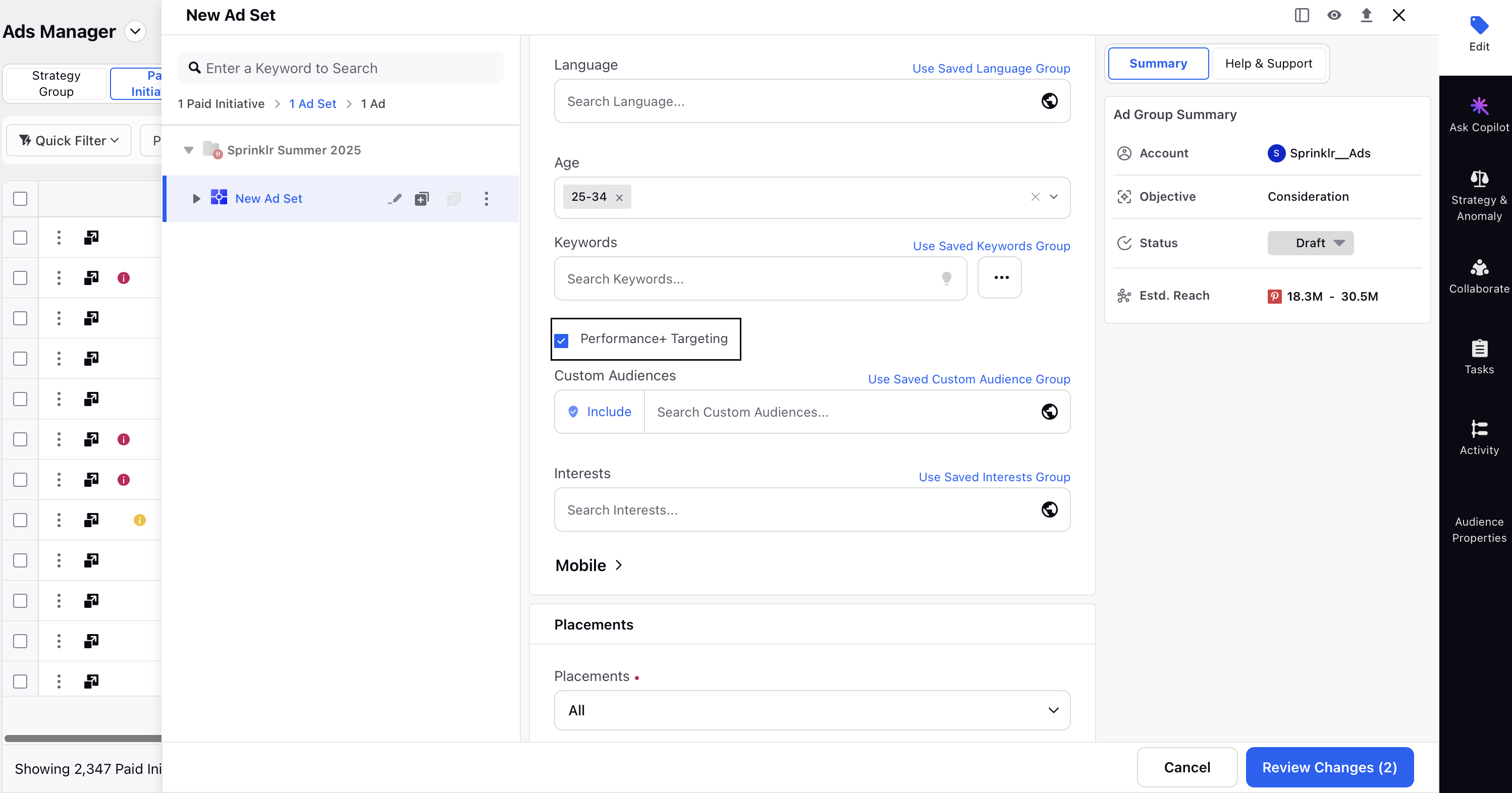The width and height of the screenshot is (1512, 793).
Task: Click Use Saved Interests Group link
Action: click(x=994, y=477)
